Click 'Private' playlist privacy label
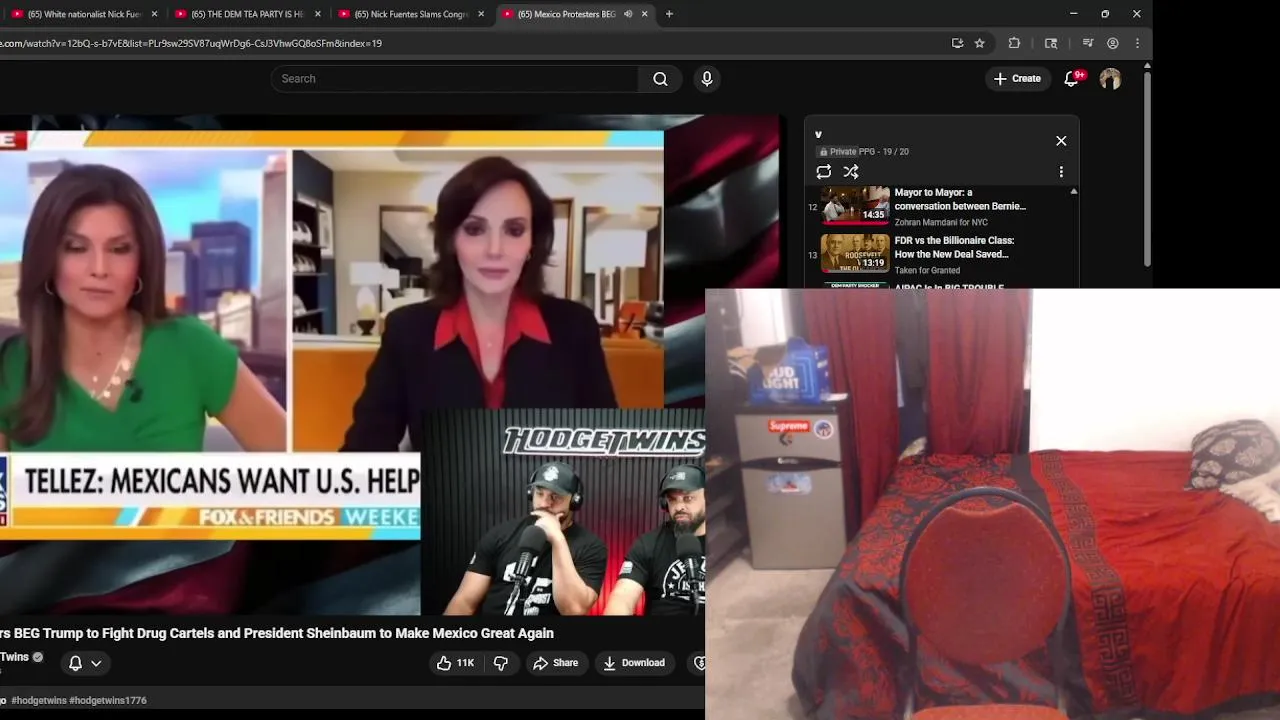This screenshot has width=1280, height=720. point(837,152)
